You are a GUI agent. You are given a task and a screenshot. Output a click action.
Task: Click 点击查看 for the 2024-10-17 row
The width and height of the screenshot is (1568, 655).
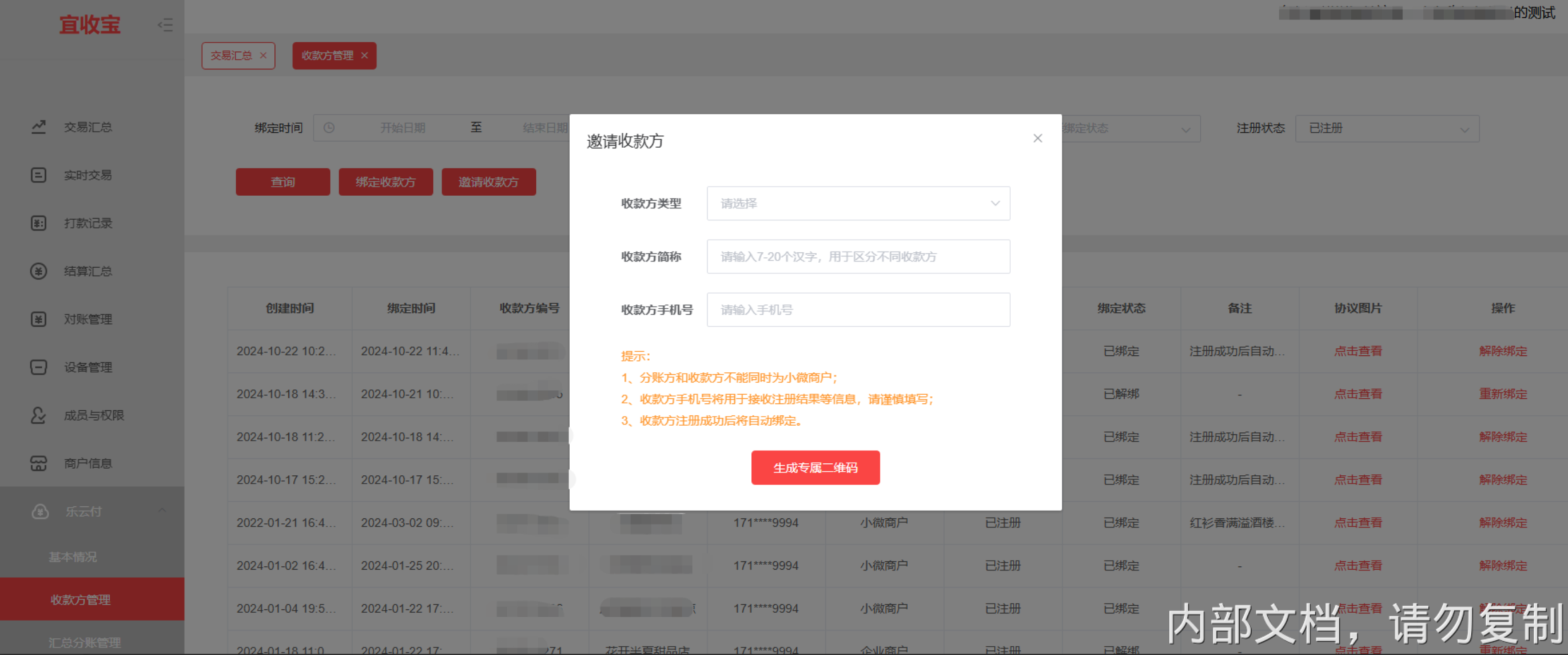[1358, 480]
